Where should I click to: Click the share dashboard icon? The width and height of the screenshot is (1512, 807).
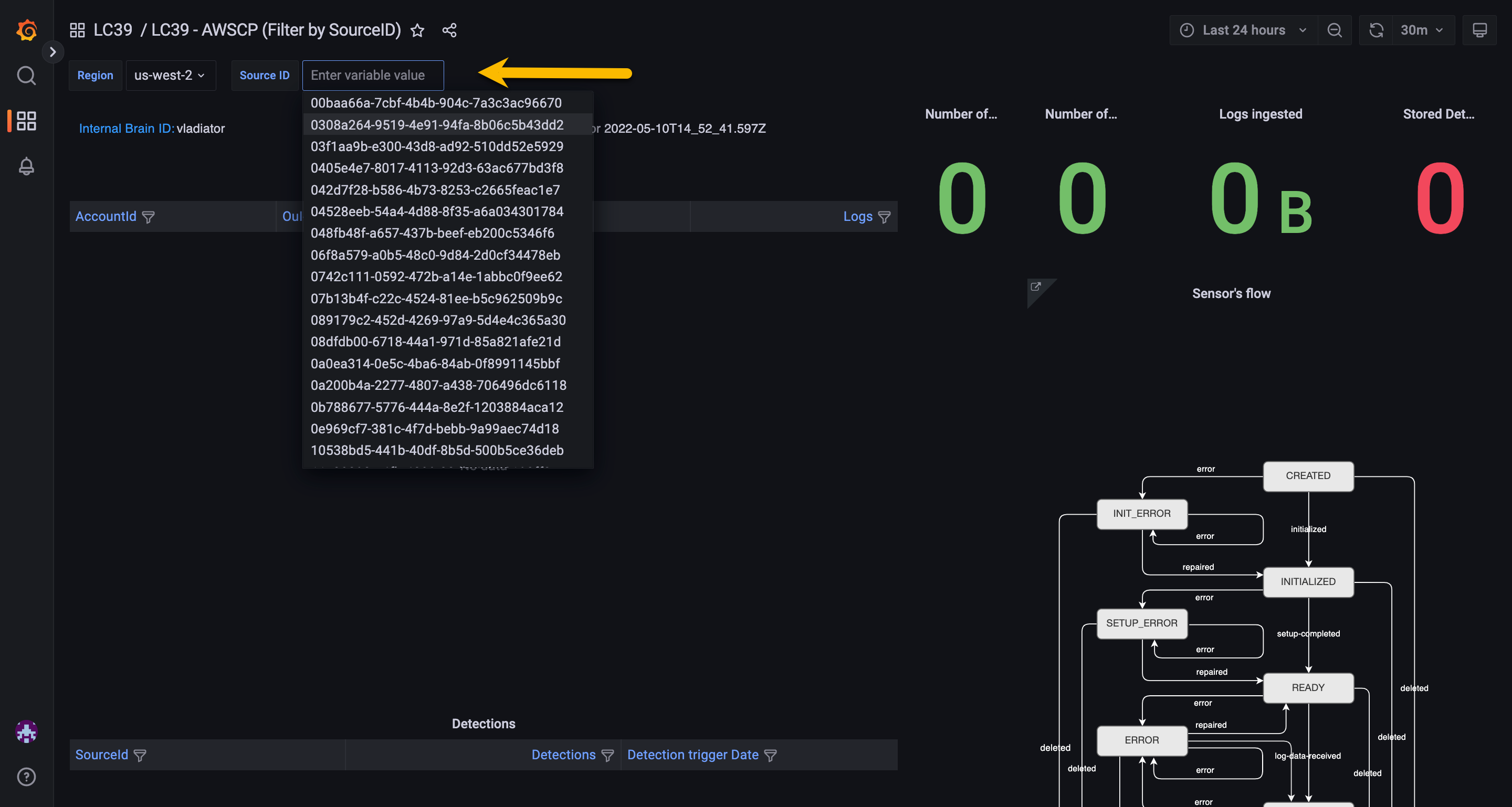click(x=449, y=30)
